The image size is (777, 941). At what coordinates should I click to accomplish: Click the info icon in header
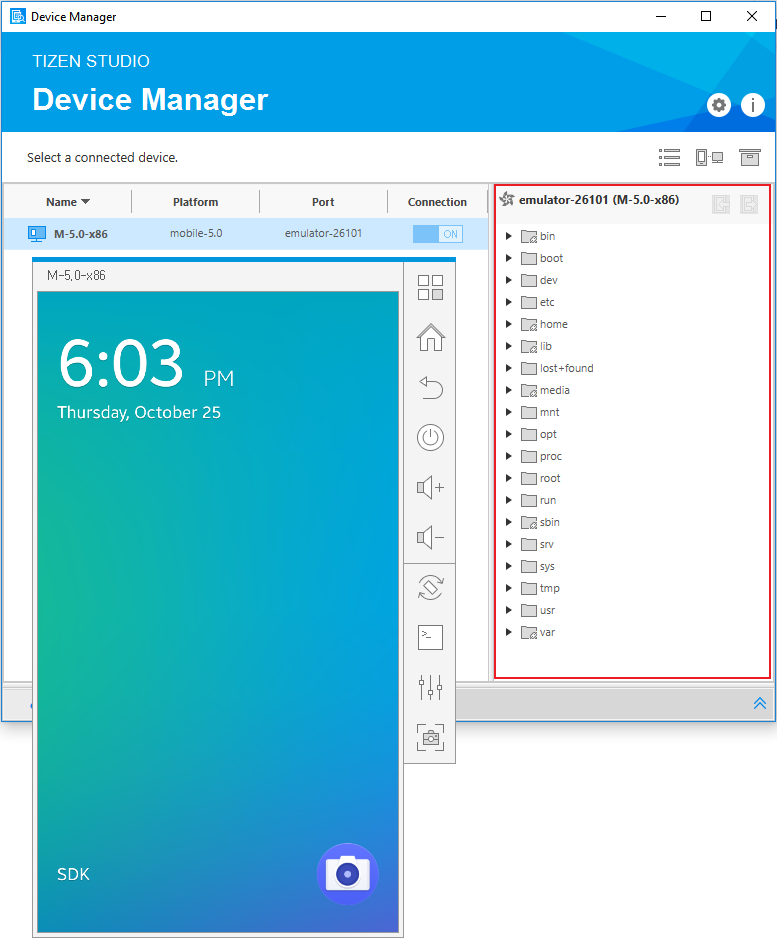[x=752, y=105]
